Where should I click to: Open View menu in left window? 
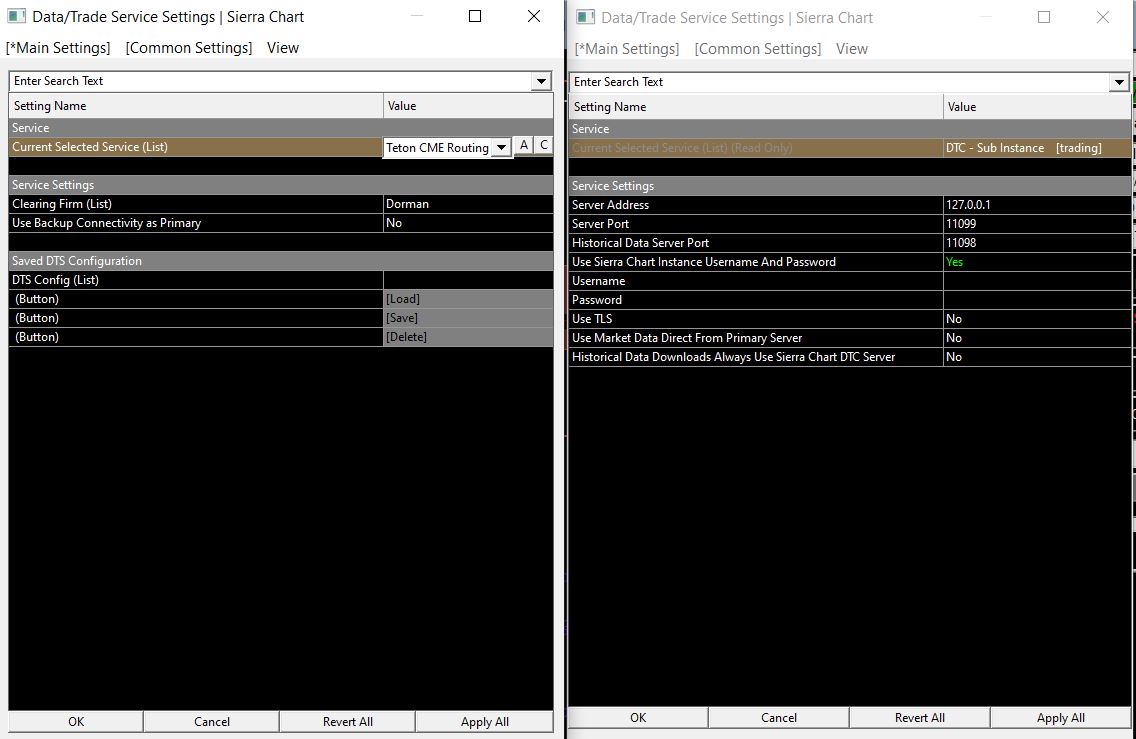(283, 48)
